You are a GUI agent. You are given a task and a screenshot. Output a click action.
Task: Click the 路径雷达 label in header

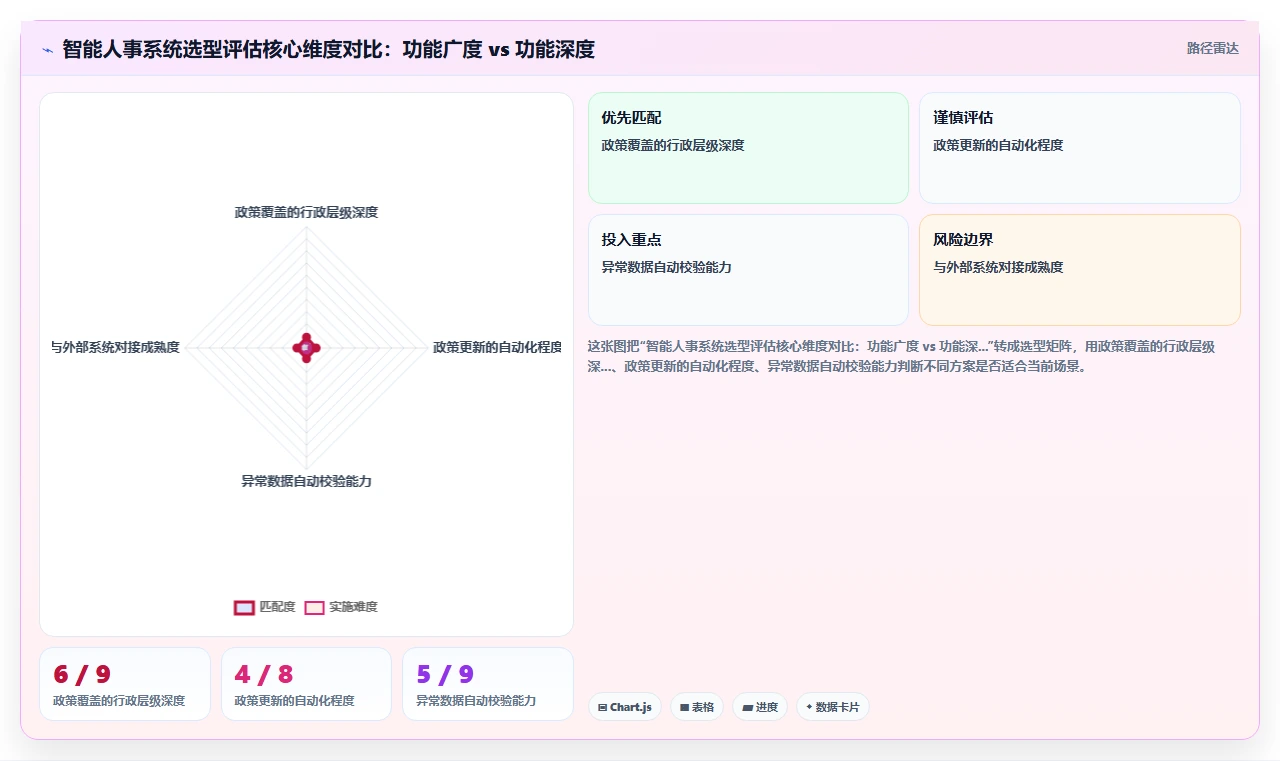pos(1212,48)
